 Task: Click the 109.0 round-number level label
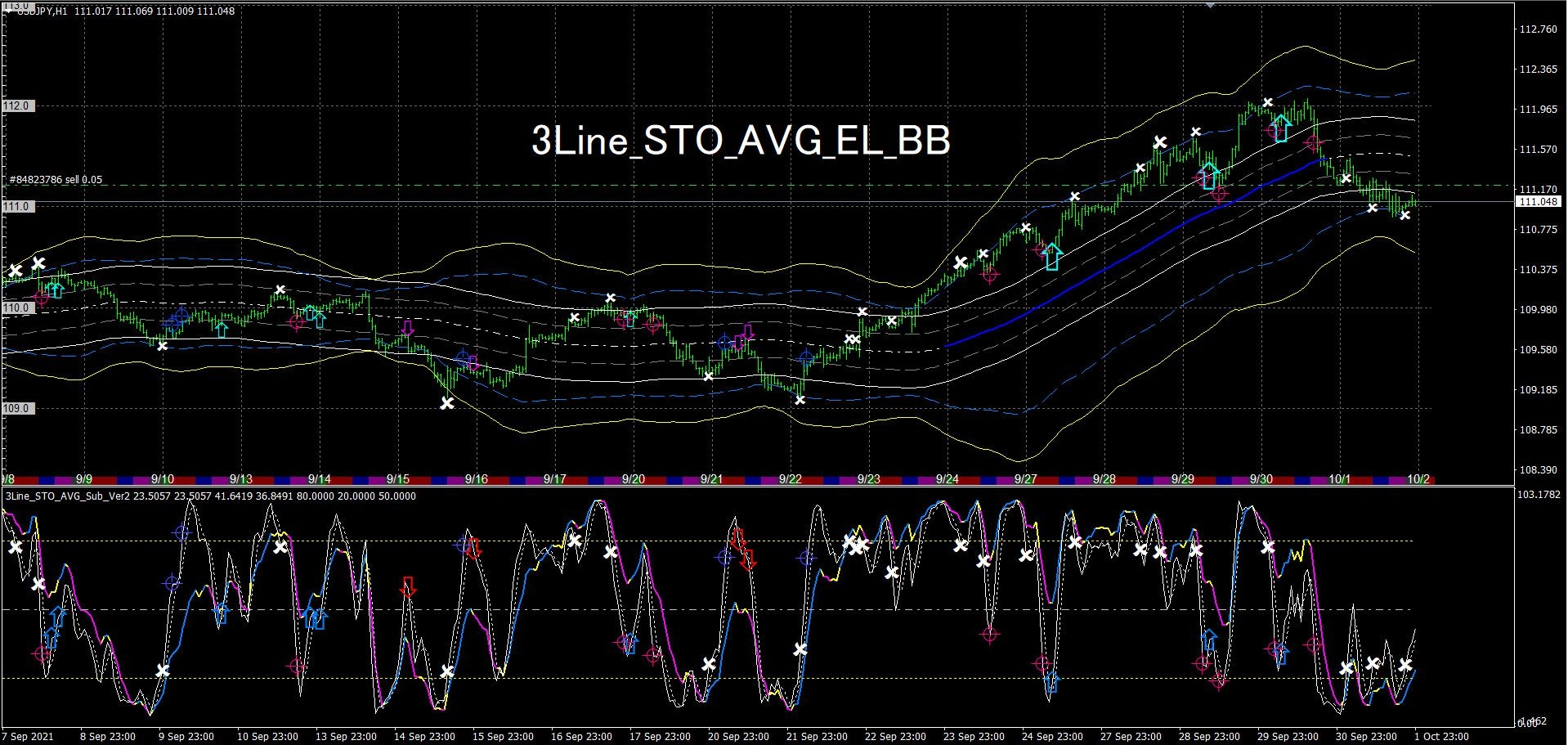tap(17, 408)
